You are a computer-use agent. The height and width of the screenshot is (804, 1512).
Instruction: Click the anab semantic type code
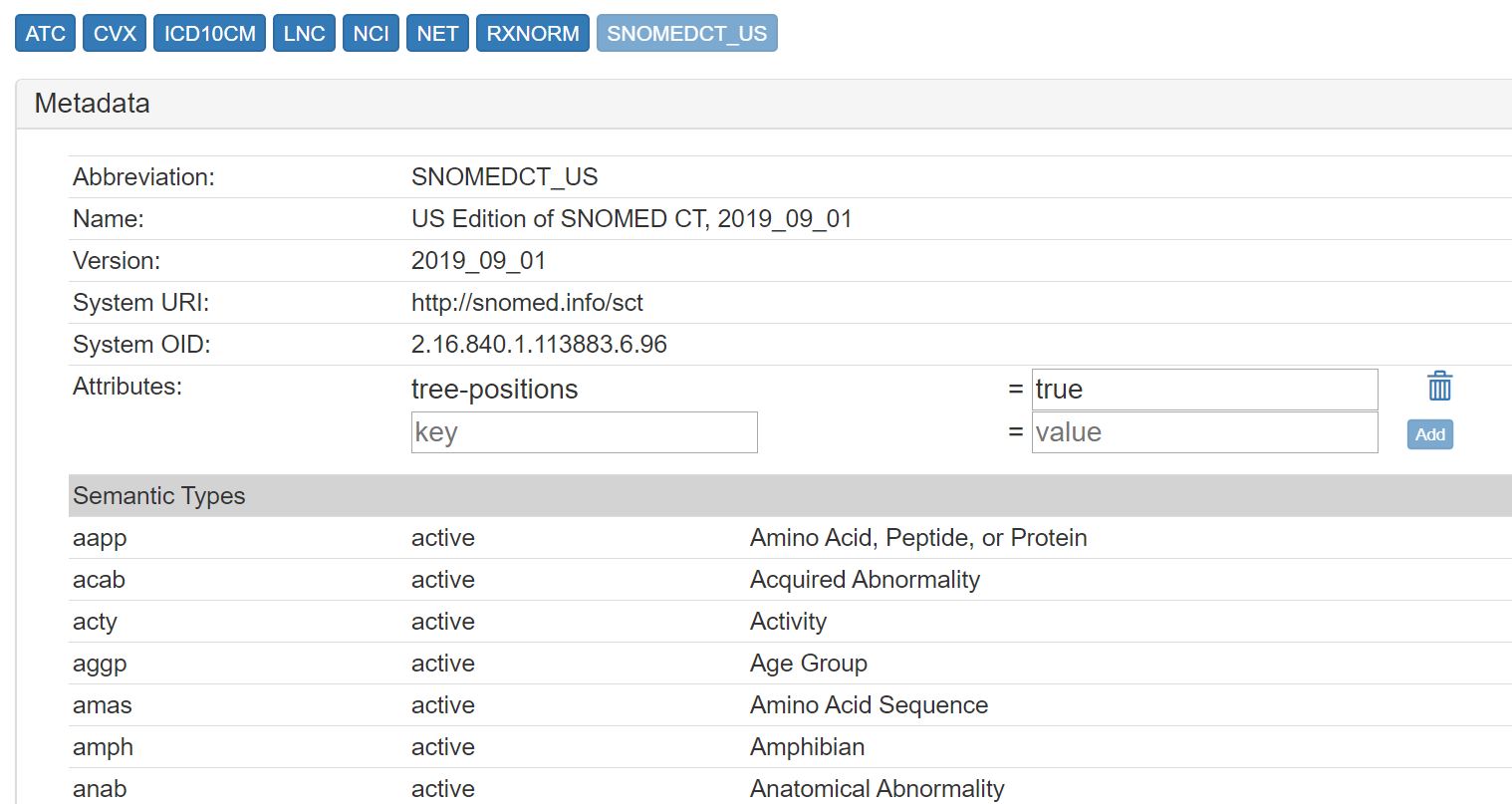coord(100,789)
